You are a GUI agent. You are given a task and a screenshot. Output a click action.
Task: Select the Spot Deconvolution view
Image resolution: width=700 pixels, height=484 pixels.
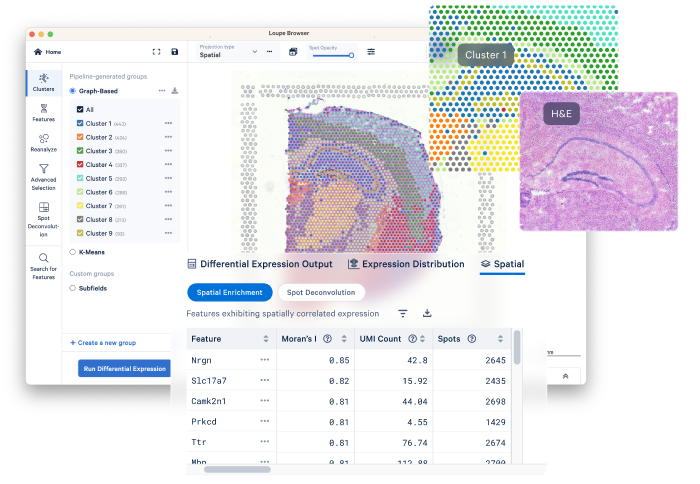coord(321,292)
